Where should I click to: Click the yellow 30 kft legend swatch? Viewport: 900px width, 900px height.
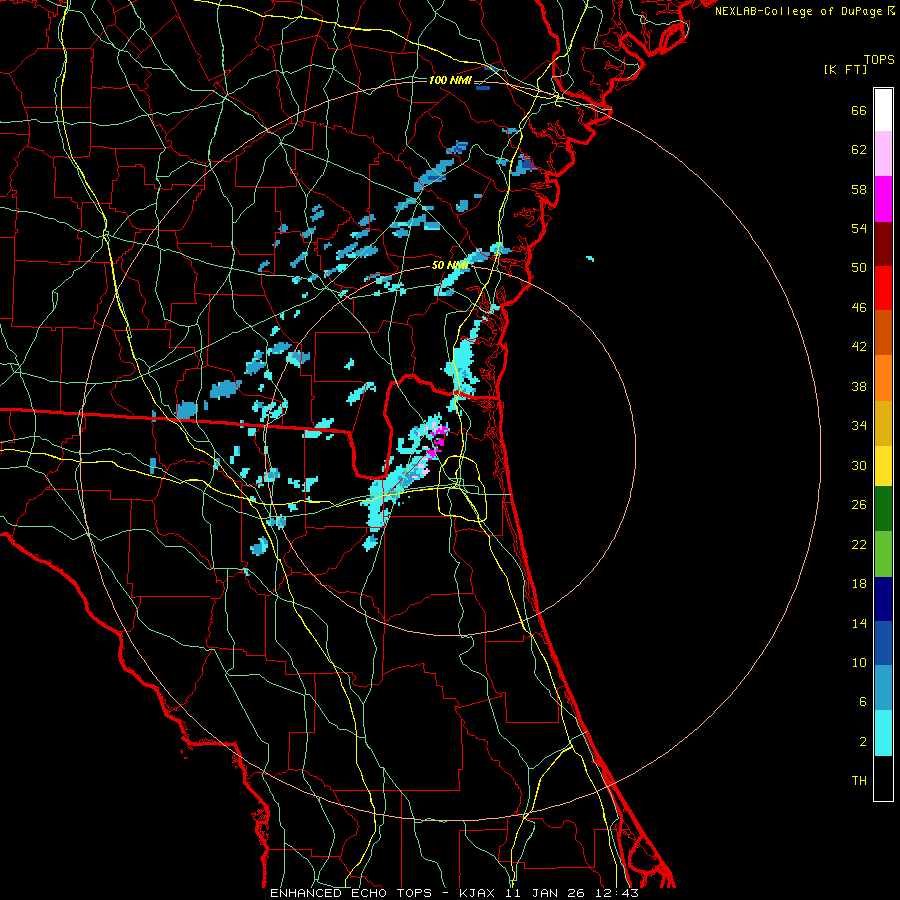tap(883, 466)
